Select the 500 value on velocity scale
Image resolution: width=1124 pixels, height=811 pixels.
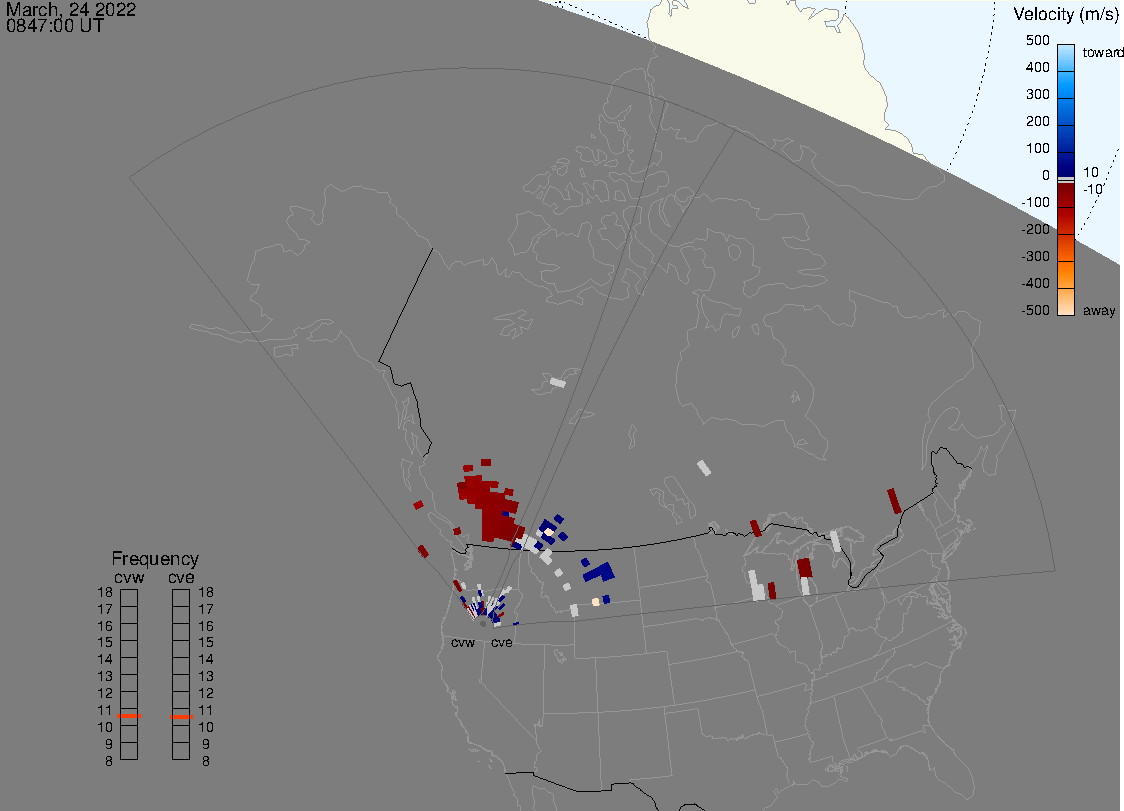(1037, 40)
